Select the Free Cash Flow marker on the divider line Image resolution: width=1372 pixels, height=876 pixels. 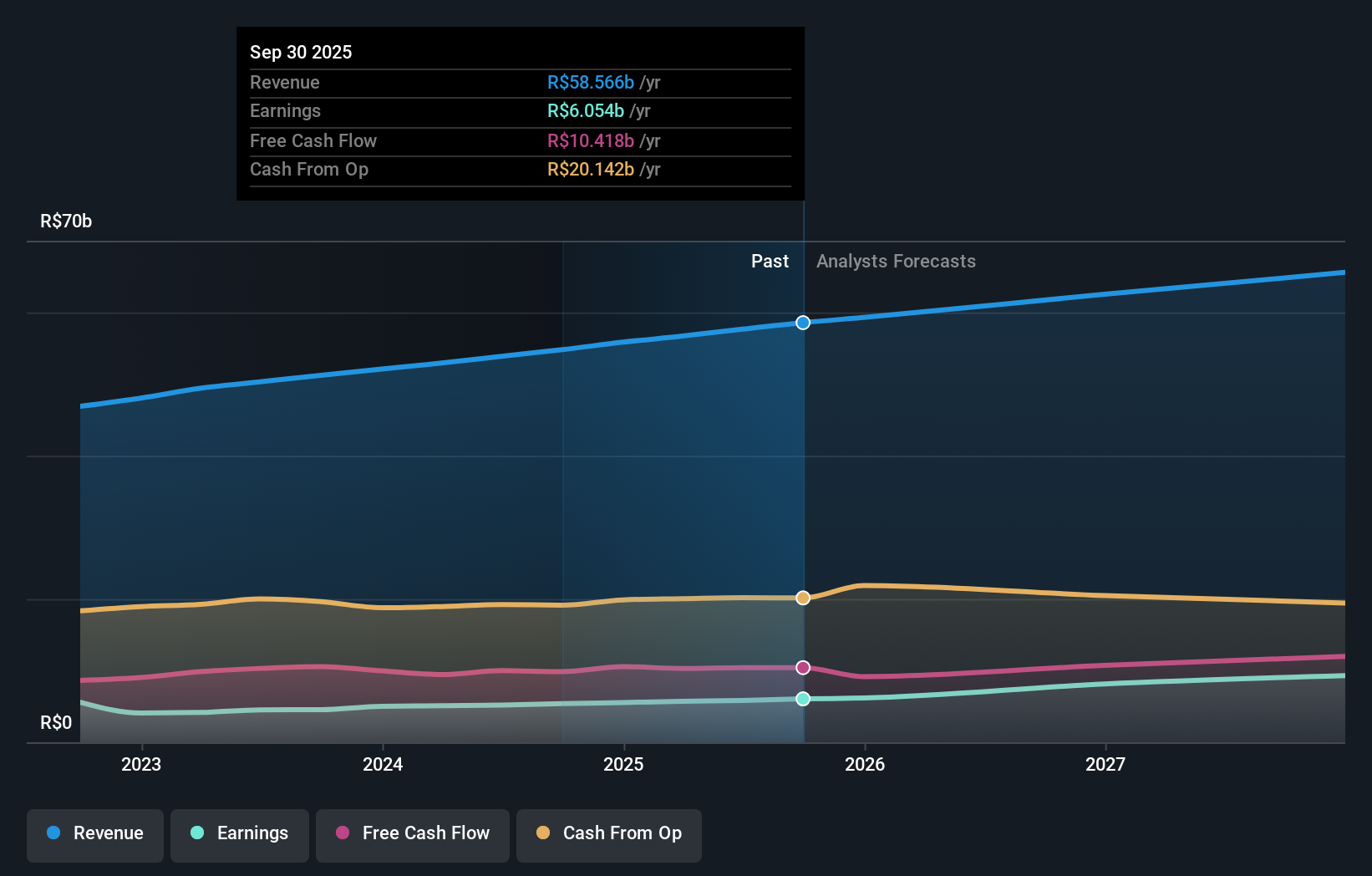(x=802, y=666)
